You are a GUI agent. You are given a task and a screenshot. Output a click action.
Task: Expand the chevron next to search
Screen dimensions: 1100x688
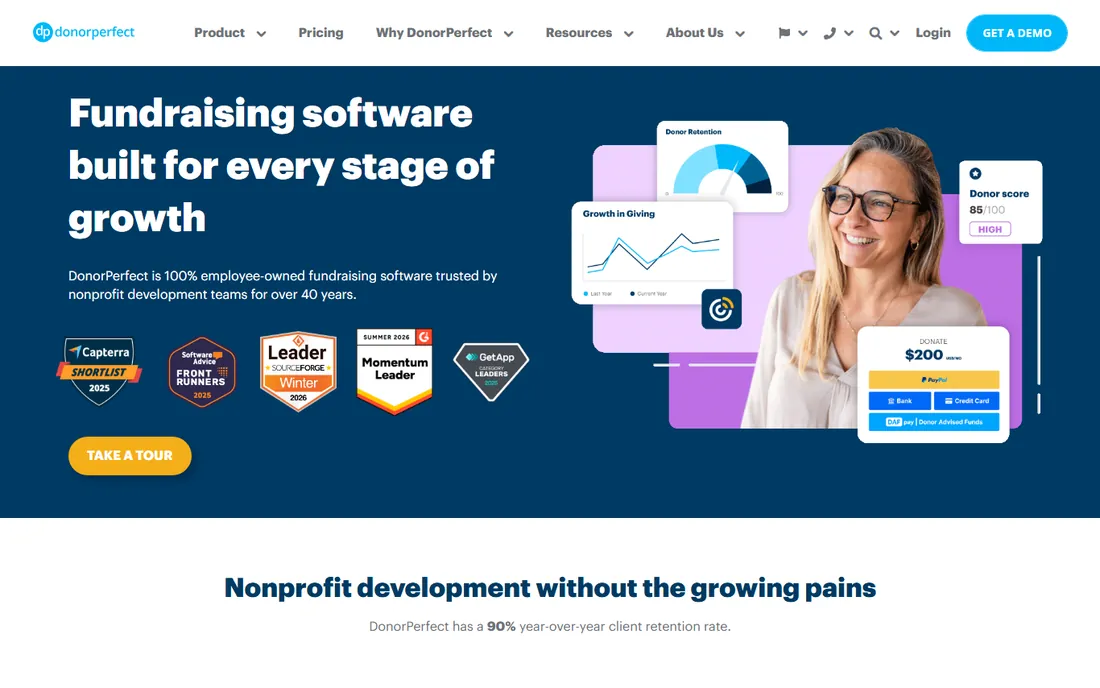(894, 33)
